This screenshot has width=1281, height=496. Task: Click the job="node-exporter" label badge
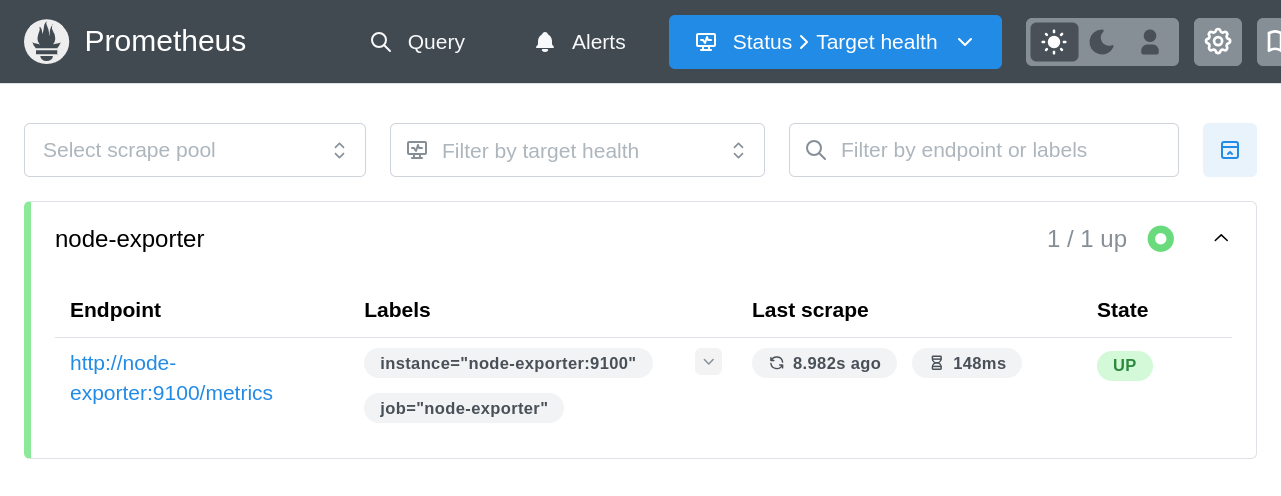point(464,408)
